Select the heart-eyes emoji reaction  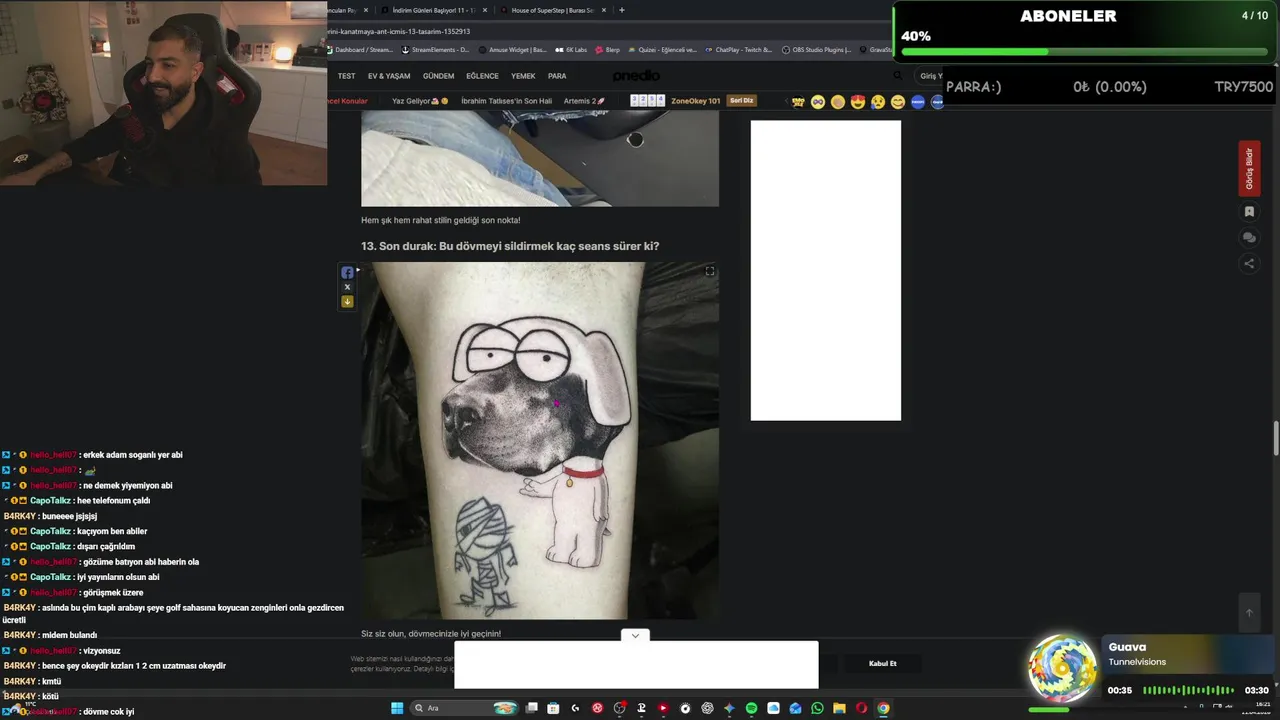point(858,102)
